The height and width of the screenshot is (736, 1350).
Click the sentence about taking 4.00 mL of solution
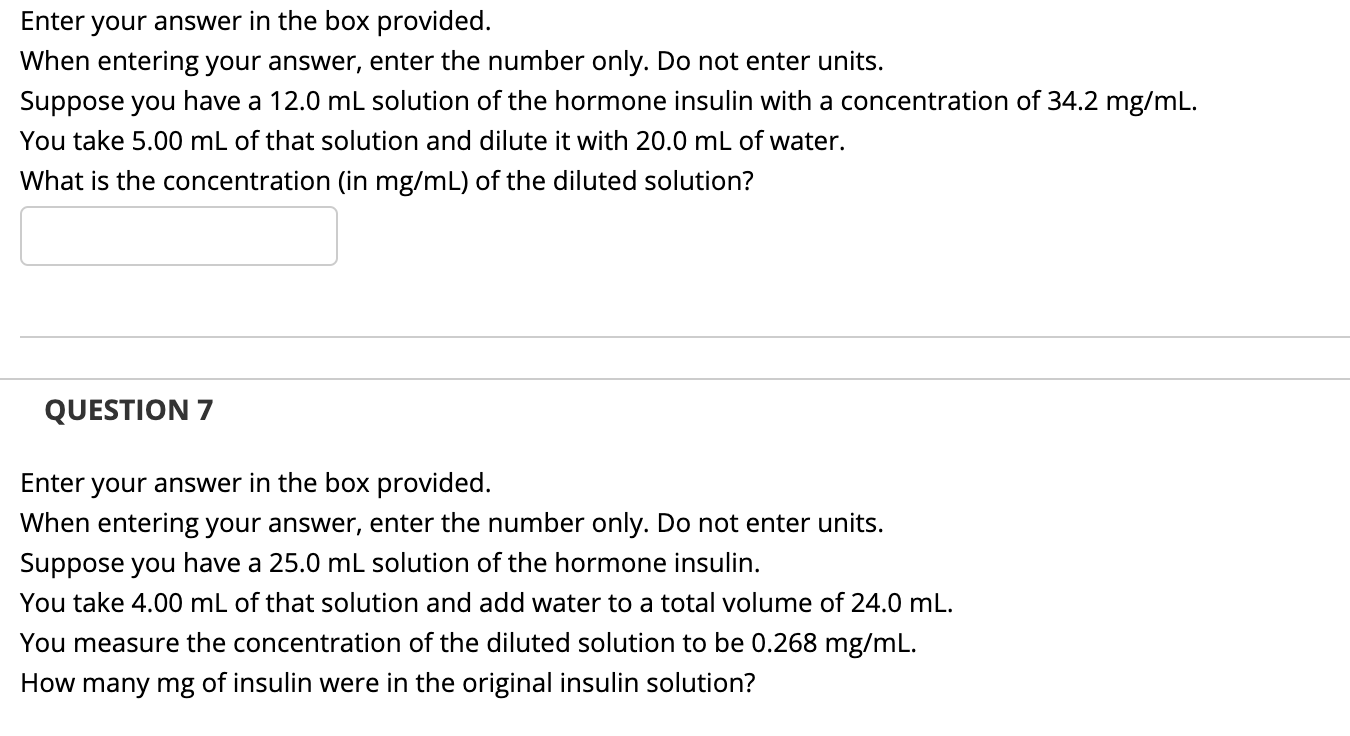click(486, 603)
